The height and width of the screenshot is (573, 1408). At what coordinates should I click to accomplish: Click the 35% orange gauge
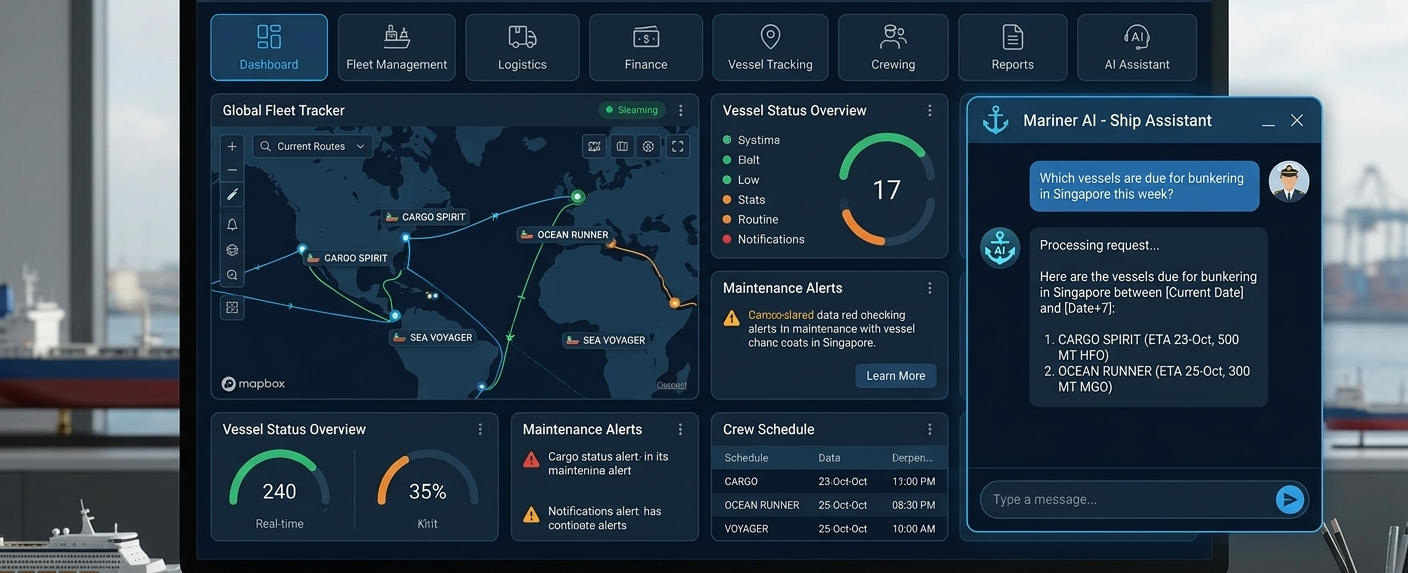coord(427,488)
